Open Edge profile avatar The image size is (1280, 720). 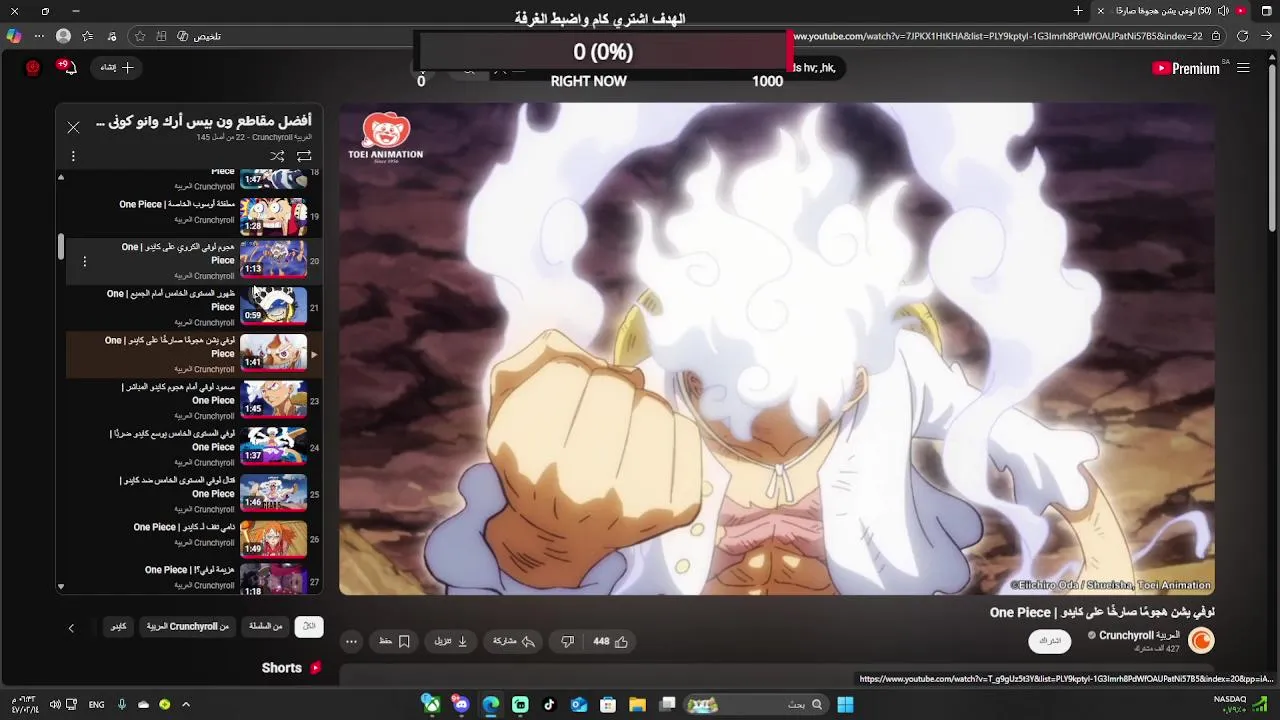coord(63,36)
